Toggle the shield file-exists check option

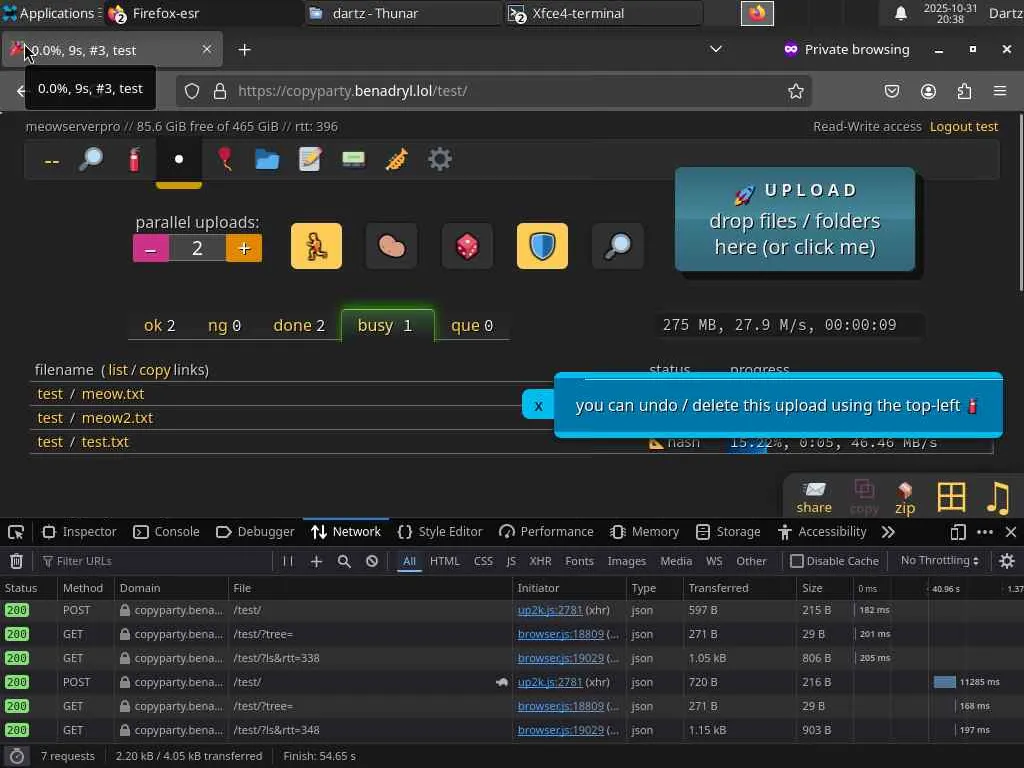(542, 246)
